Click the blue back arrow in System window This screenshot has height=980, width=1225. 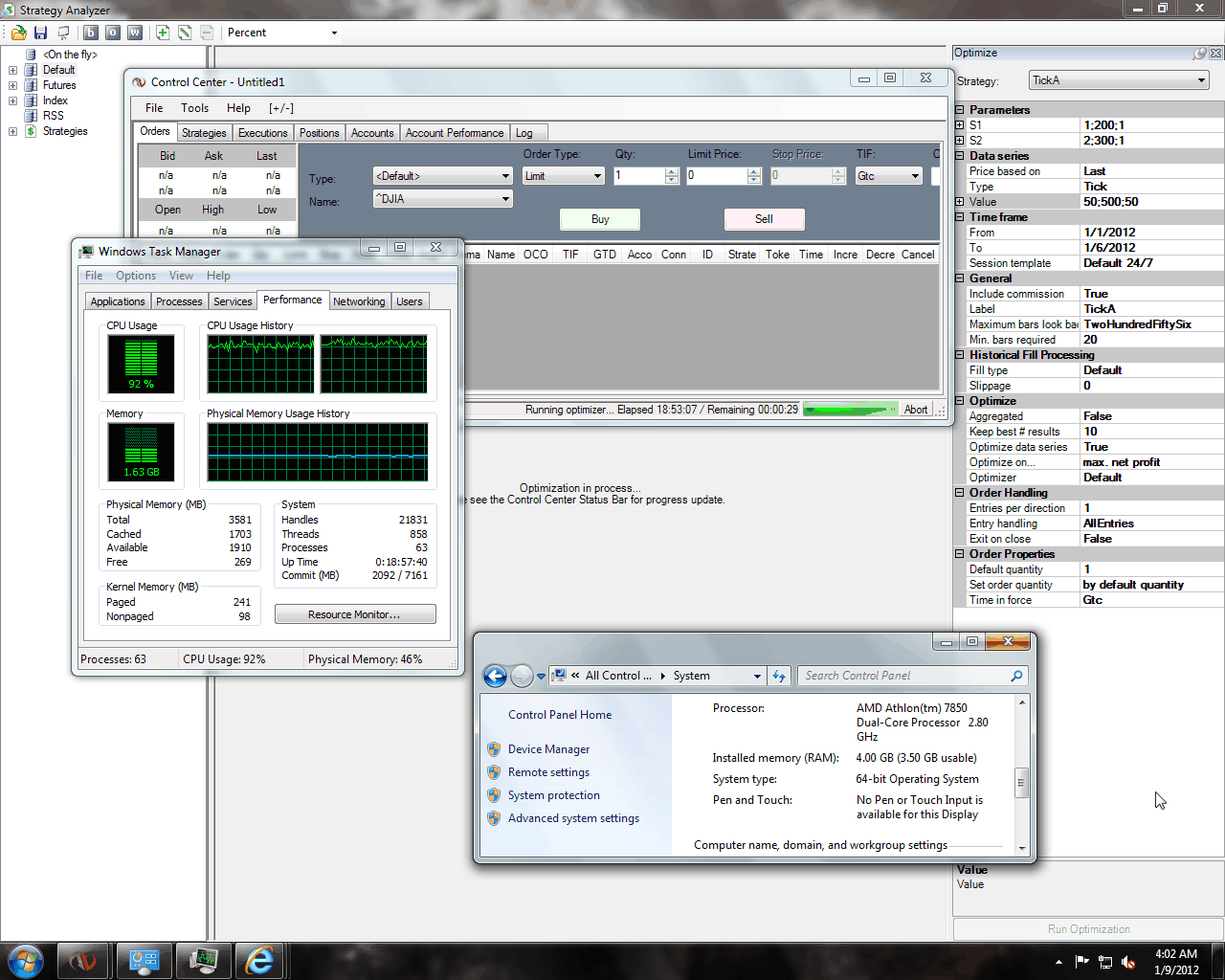(x=495, y=677)
